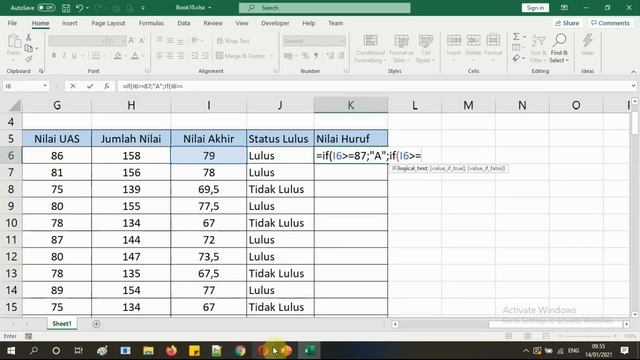Click Merge & Center button
Screen dimensions: 640x360
(x=241, y=56)
